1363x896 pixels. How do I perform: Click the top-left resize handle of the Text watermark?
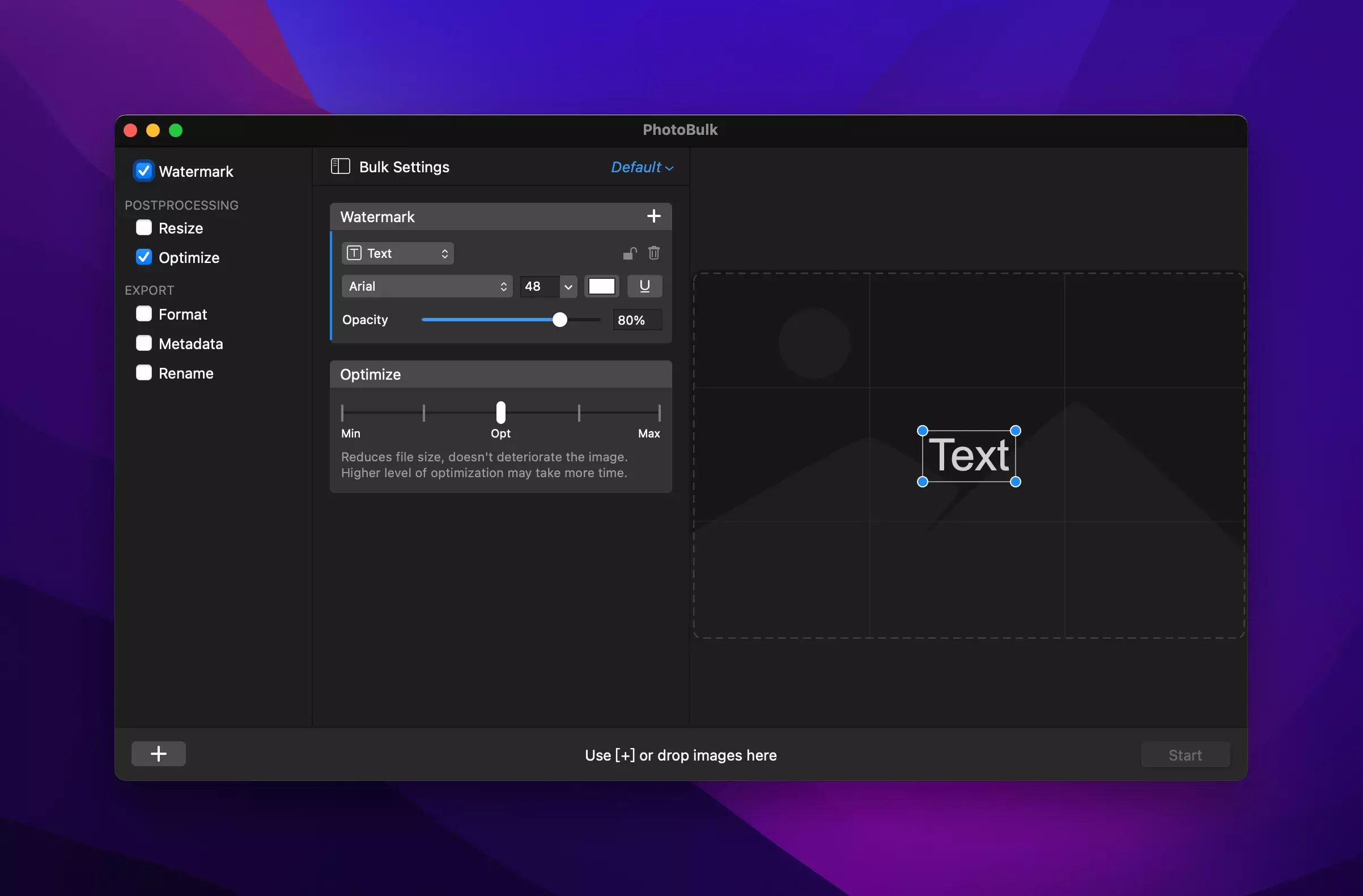[x=922, y=431]
